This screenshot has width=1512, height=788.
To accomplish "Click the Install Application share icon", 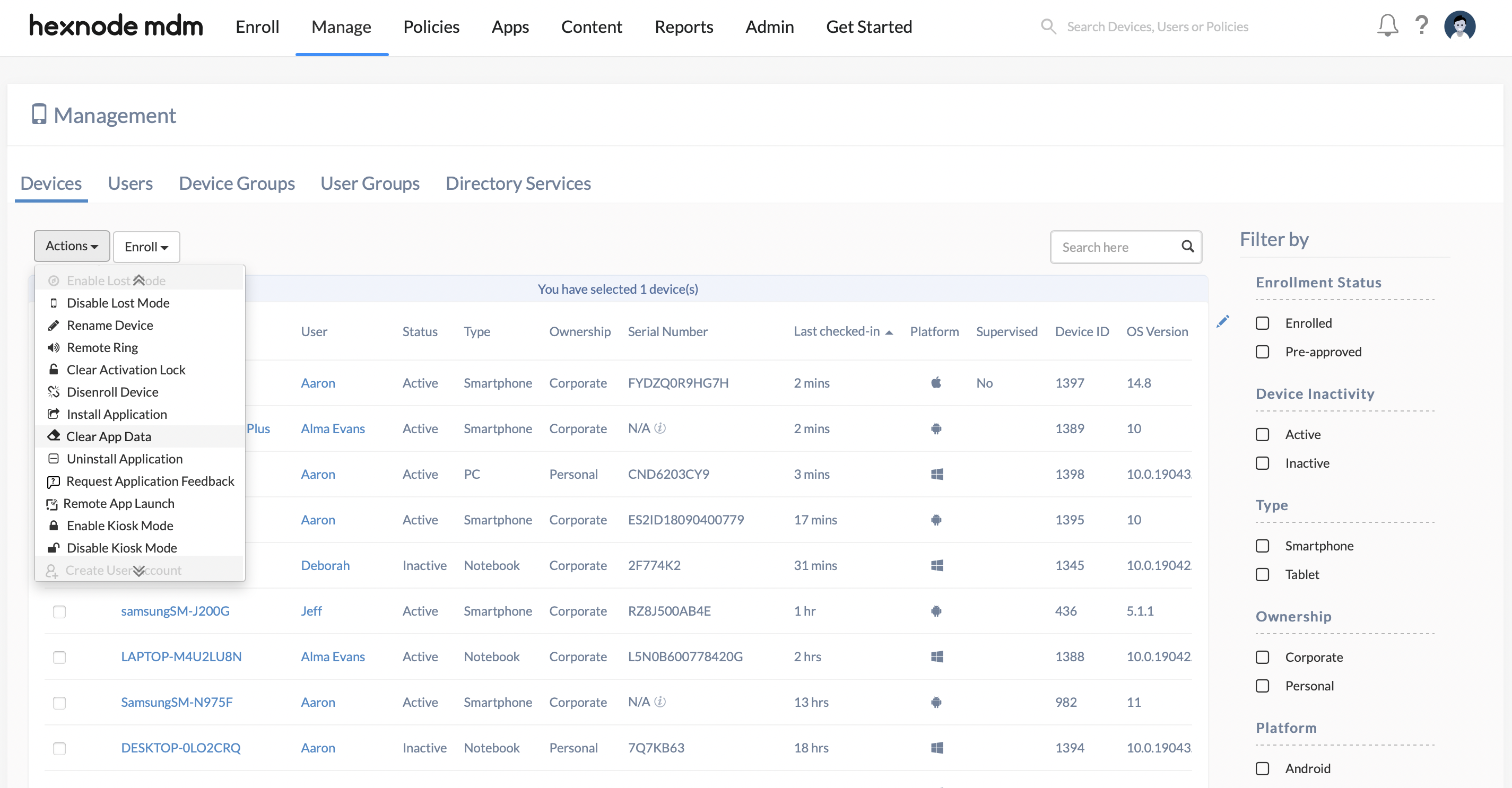I will tap(54, 414).
